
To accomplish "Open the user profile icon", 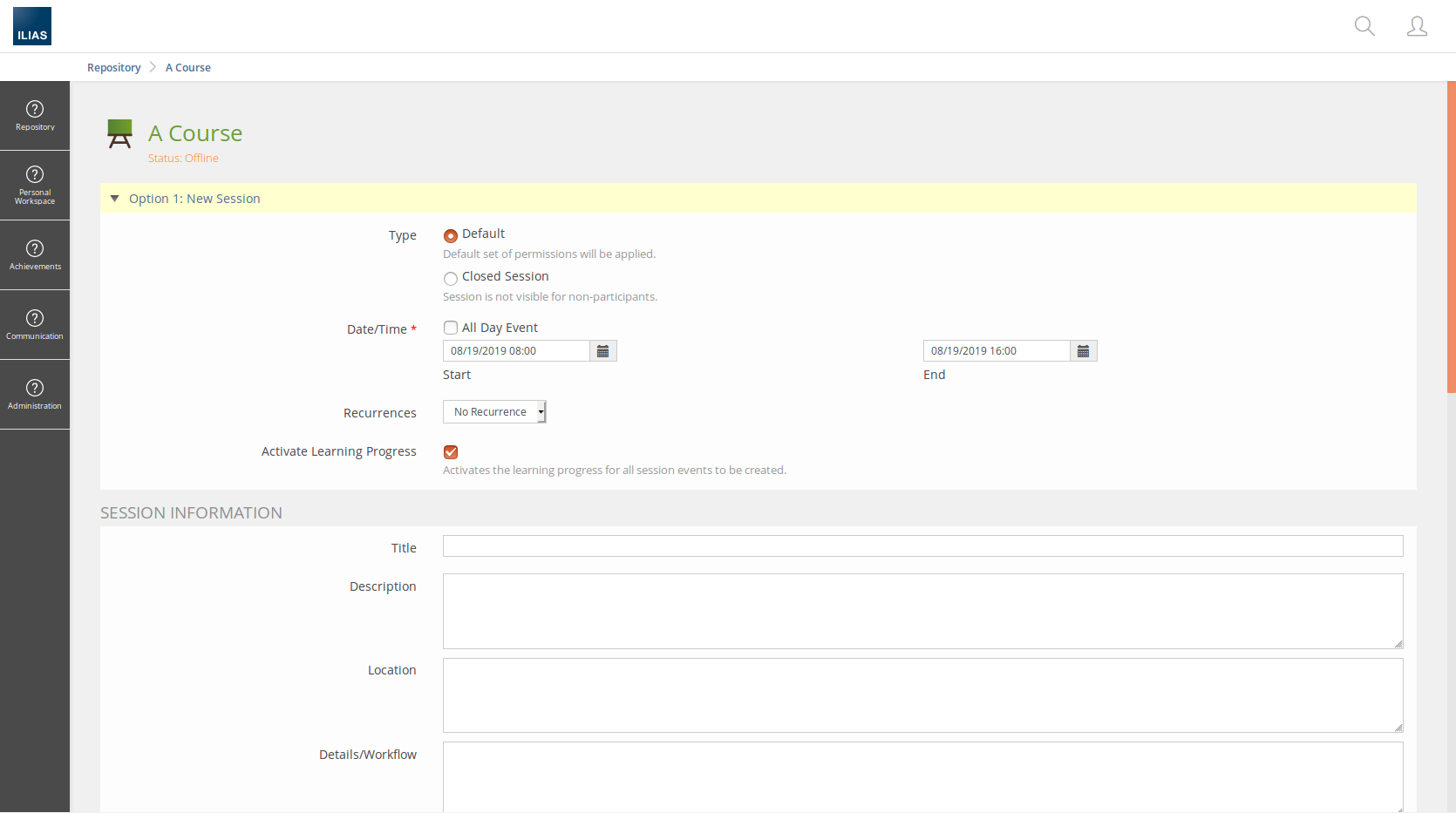I will [x=1417, y=26].
